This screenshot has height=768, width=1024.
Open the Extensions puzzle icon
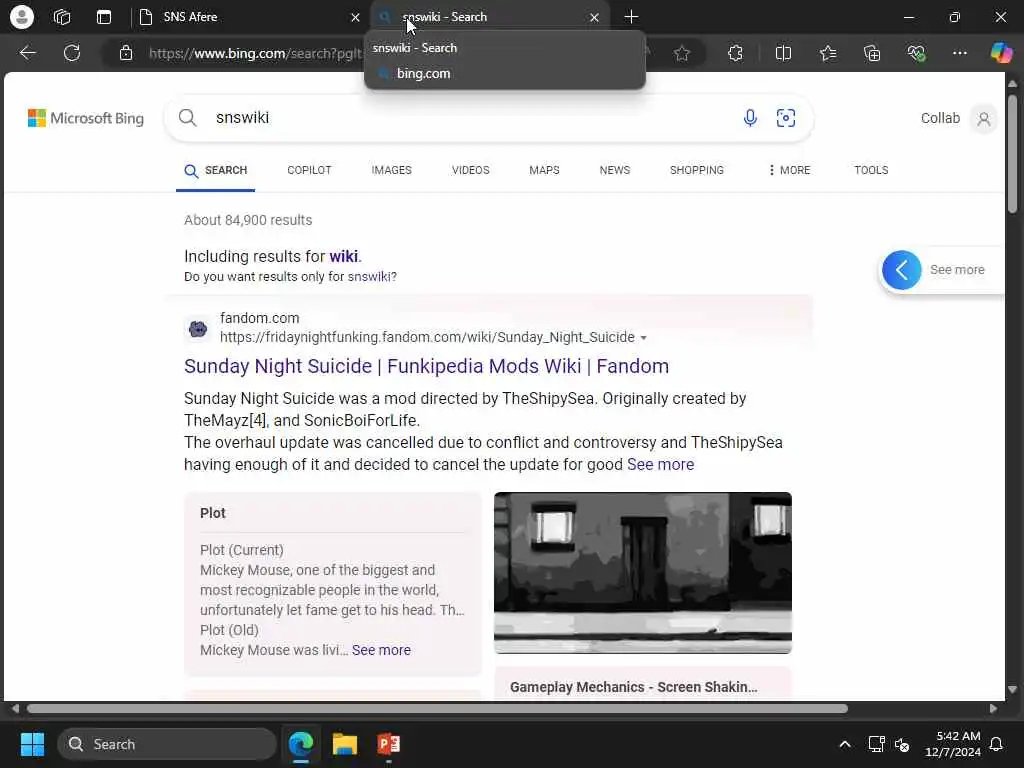pyautogui.click(x=735, y=53)
